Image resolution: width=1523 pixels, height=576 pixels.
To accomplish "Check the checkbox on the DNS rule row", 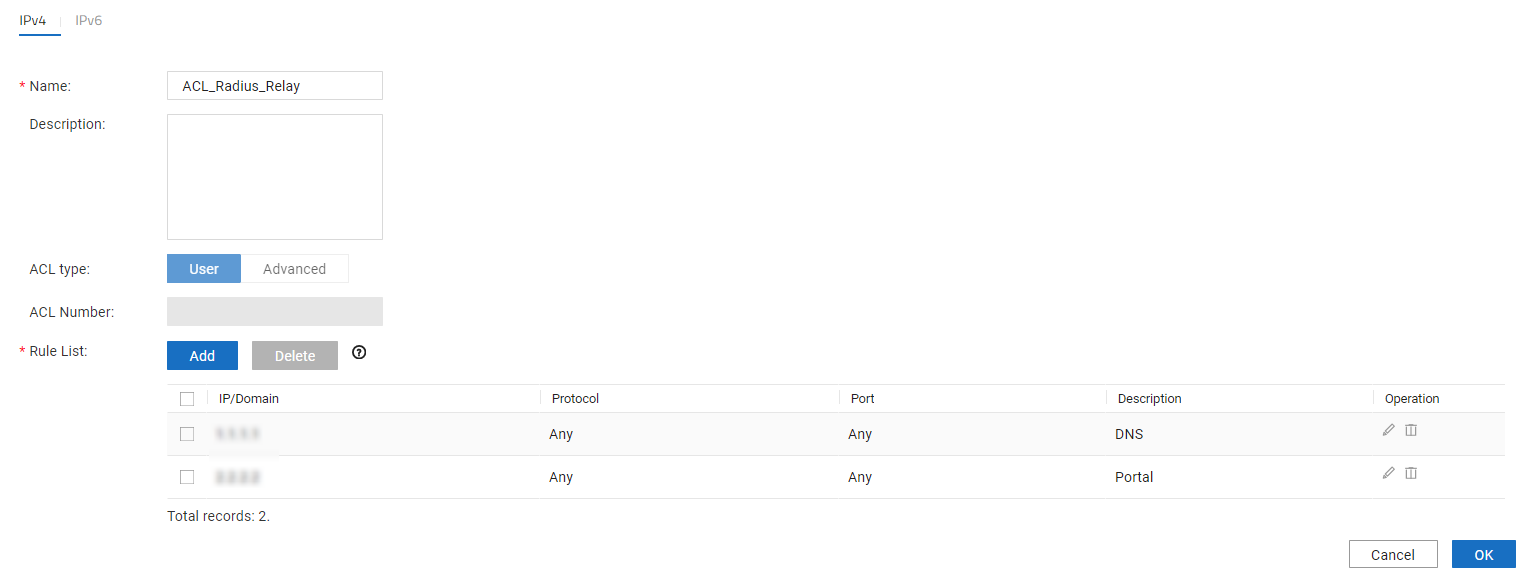I will [187, 433].
